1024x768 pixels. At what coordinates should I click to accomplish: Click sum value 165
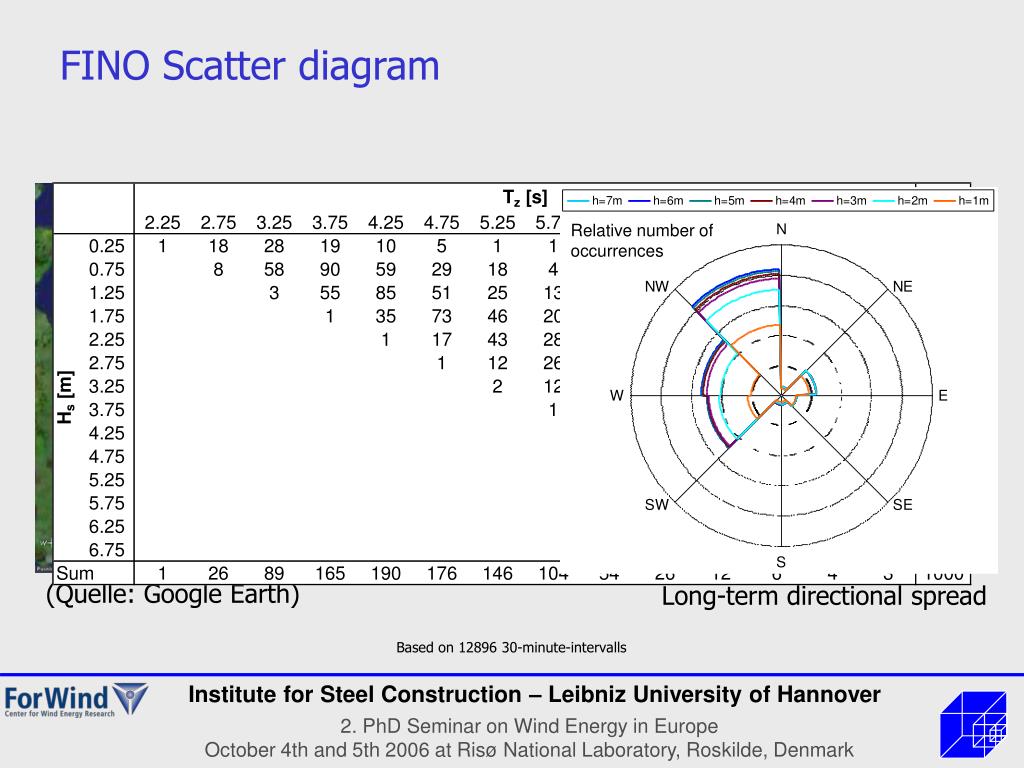click(330, 573)
